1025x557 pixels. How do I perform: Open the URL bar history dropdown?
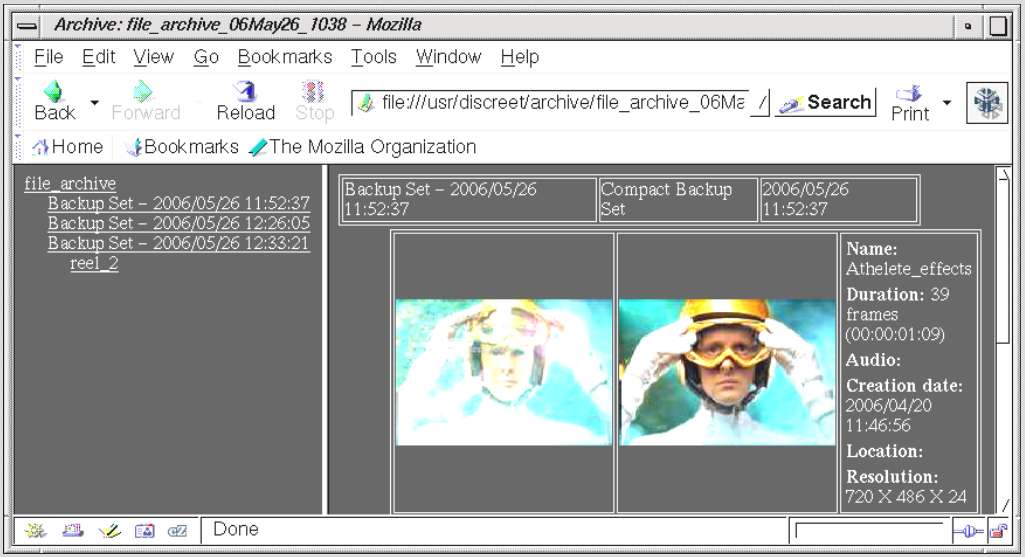761,103
